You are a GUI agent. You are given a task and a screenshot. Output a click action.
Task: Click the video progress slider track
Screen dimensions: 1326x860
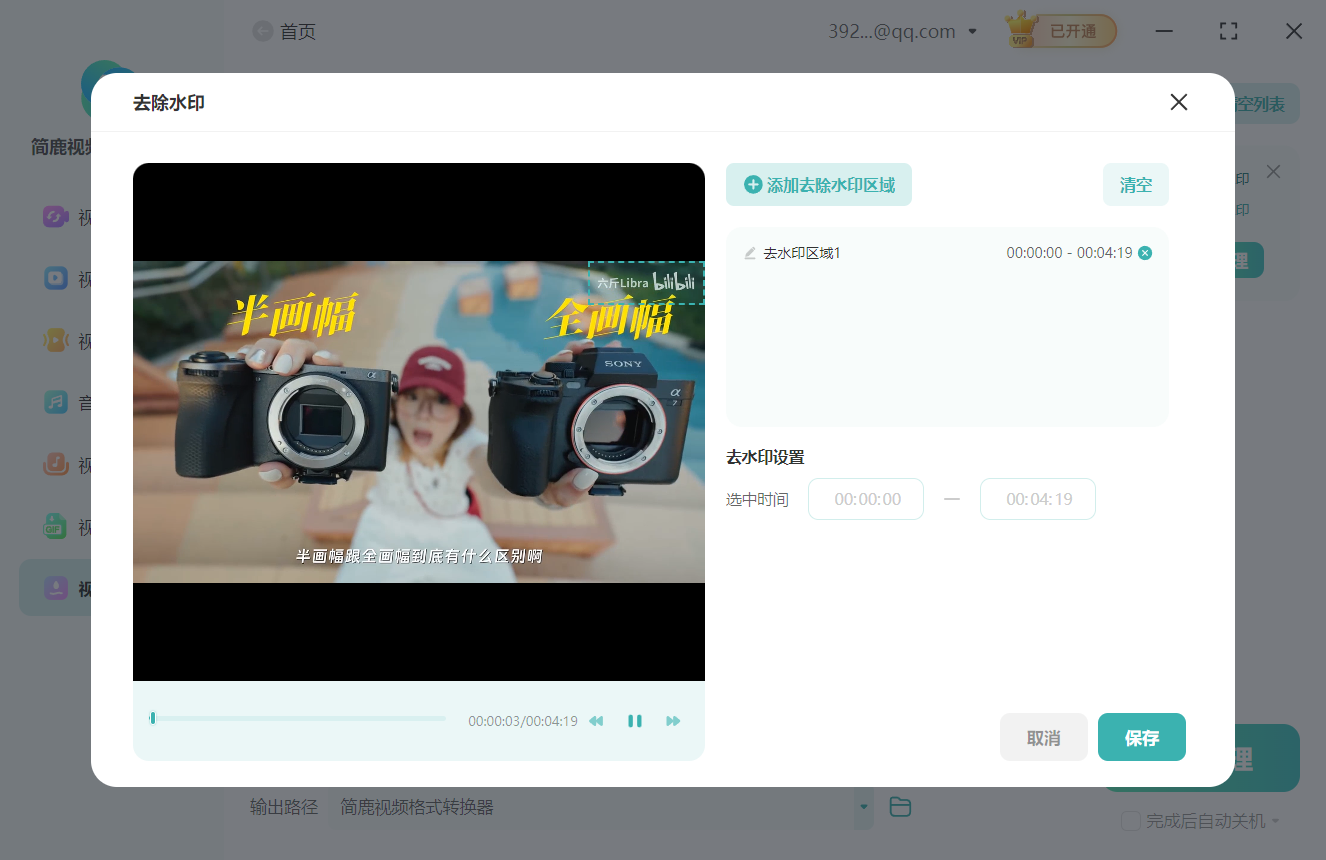click(300, 718)
